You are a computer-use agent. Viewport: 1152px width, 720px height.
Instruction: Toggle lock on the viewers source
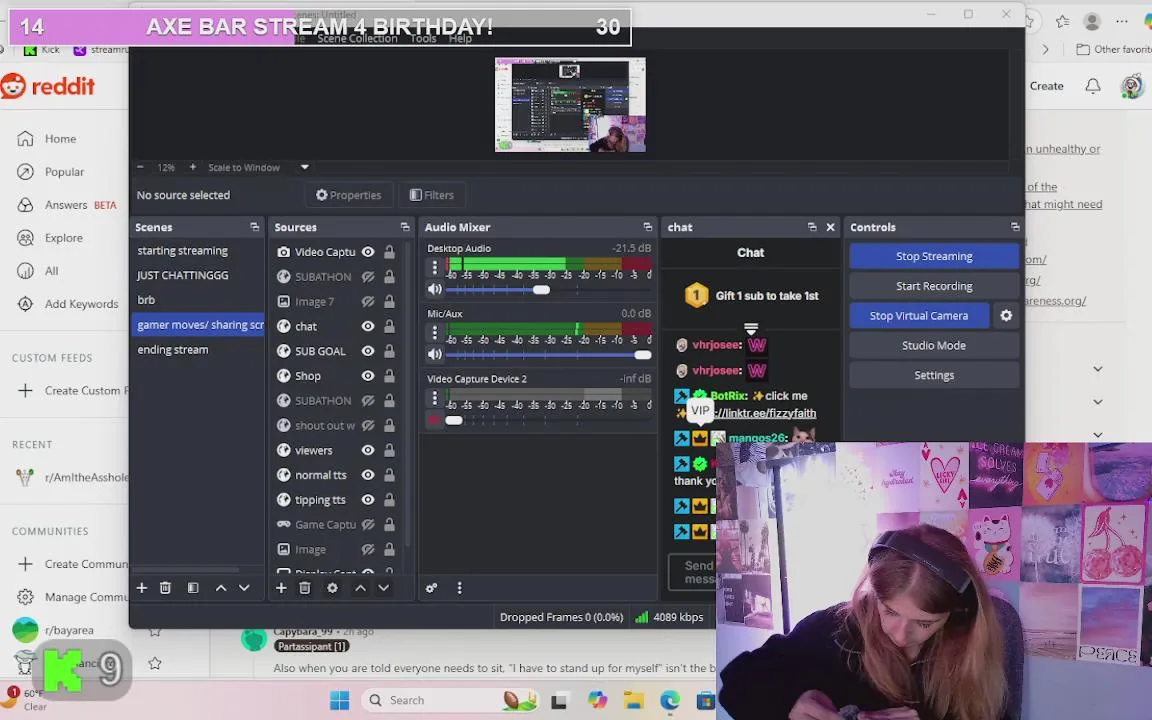click(389, 450)
